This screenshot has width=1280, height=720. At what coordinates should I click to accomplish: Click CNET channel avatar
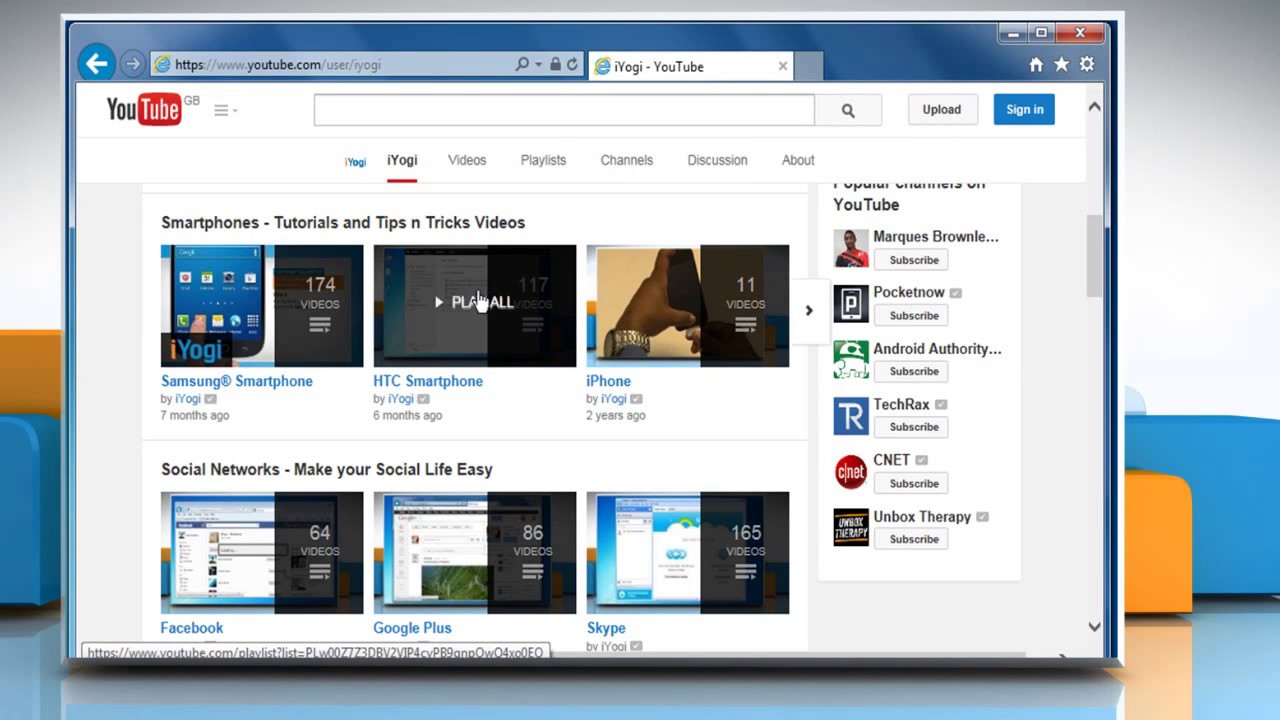click(x=851, y=472)
